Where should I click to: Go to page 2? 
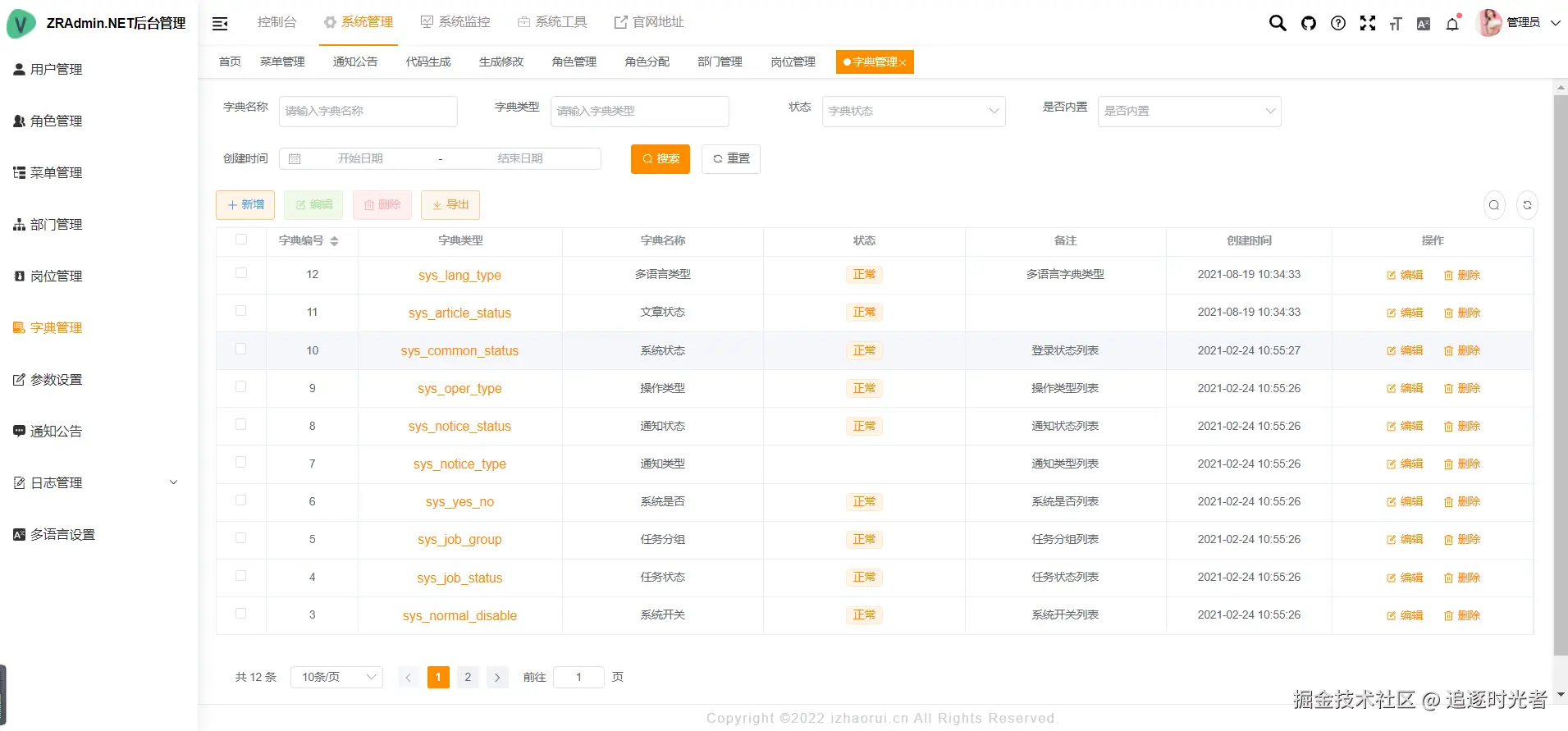click(x=468, y=677)
